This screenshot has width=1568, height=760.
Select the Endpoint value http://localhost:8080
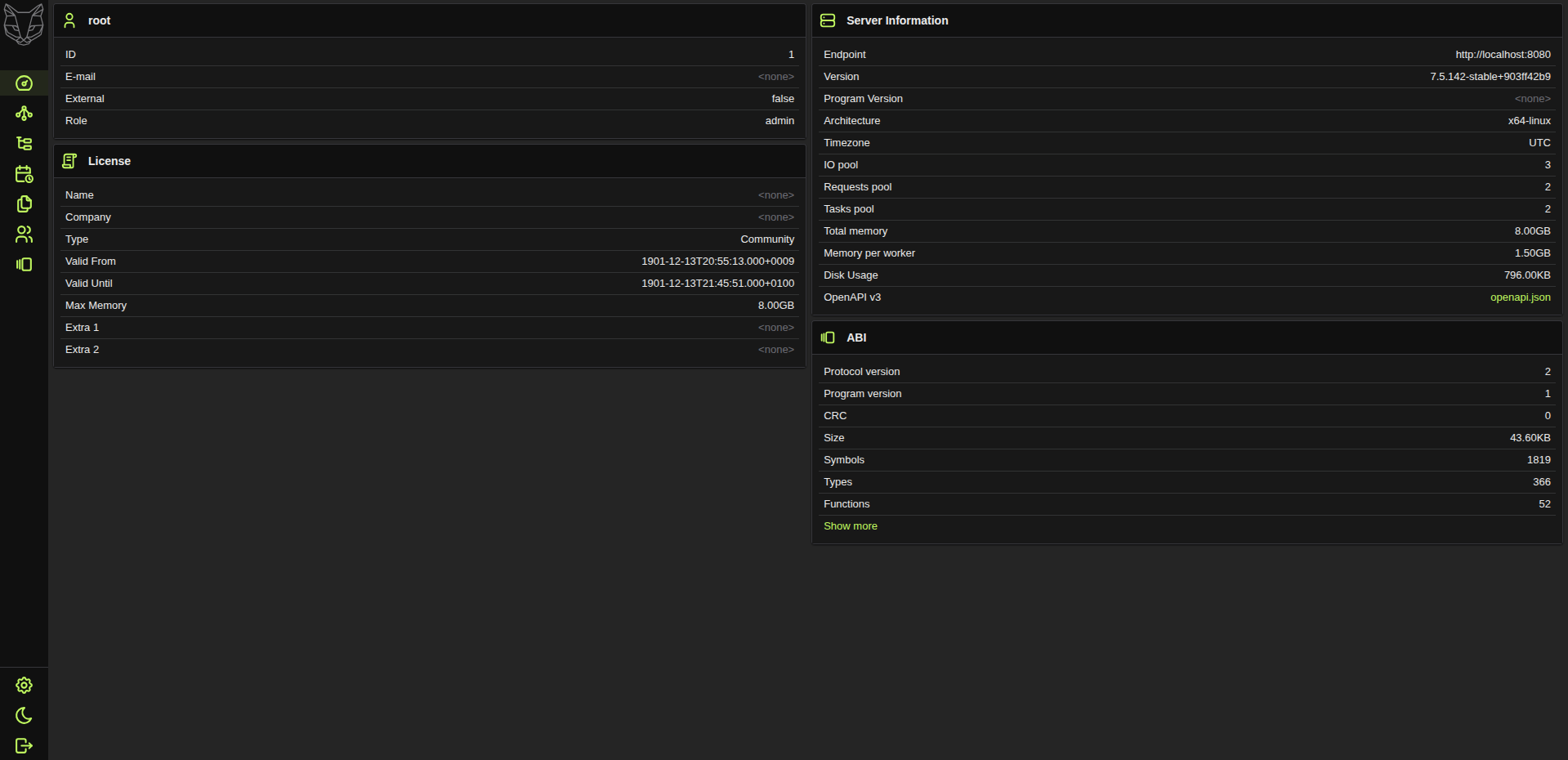tap(1503, 55)
